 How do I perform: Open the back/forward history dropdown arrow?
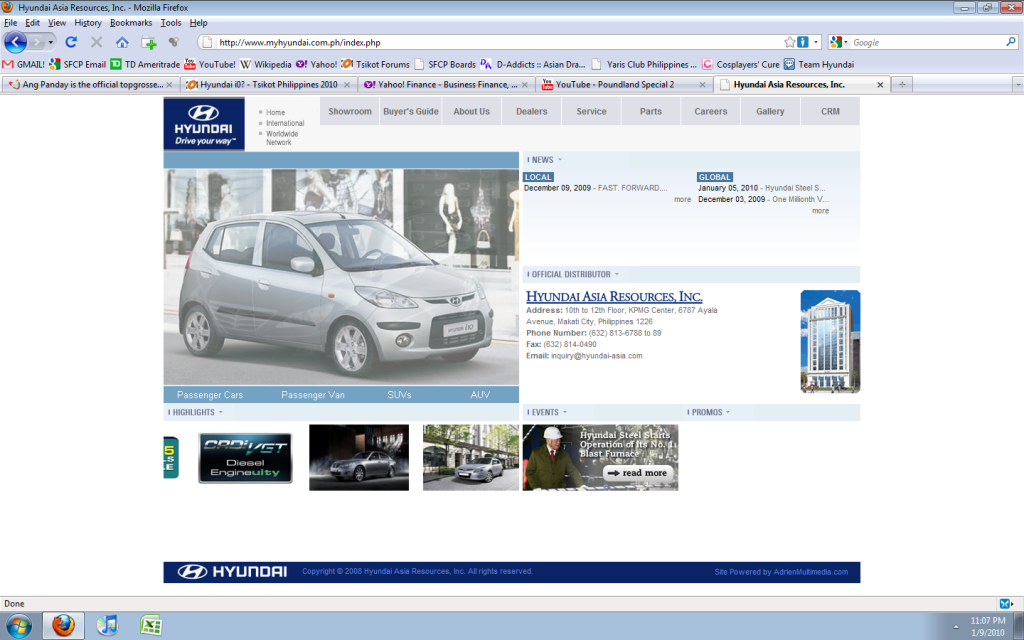pyautogui.click(x=50, y=42)
